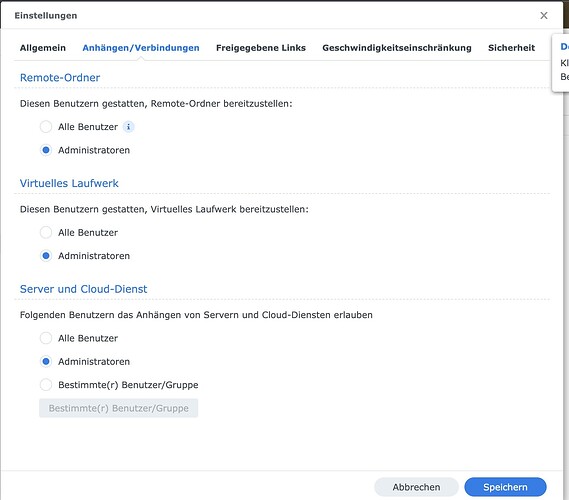
Task: Click the greyed Bestimmte(r) Benutzer/Gruppe button
Action: click(119, 408)
